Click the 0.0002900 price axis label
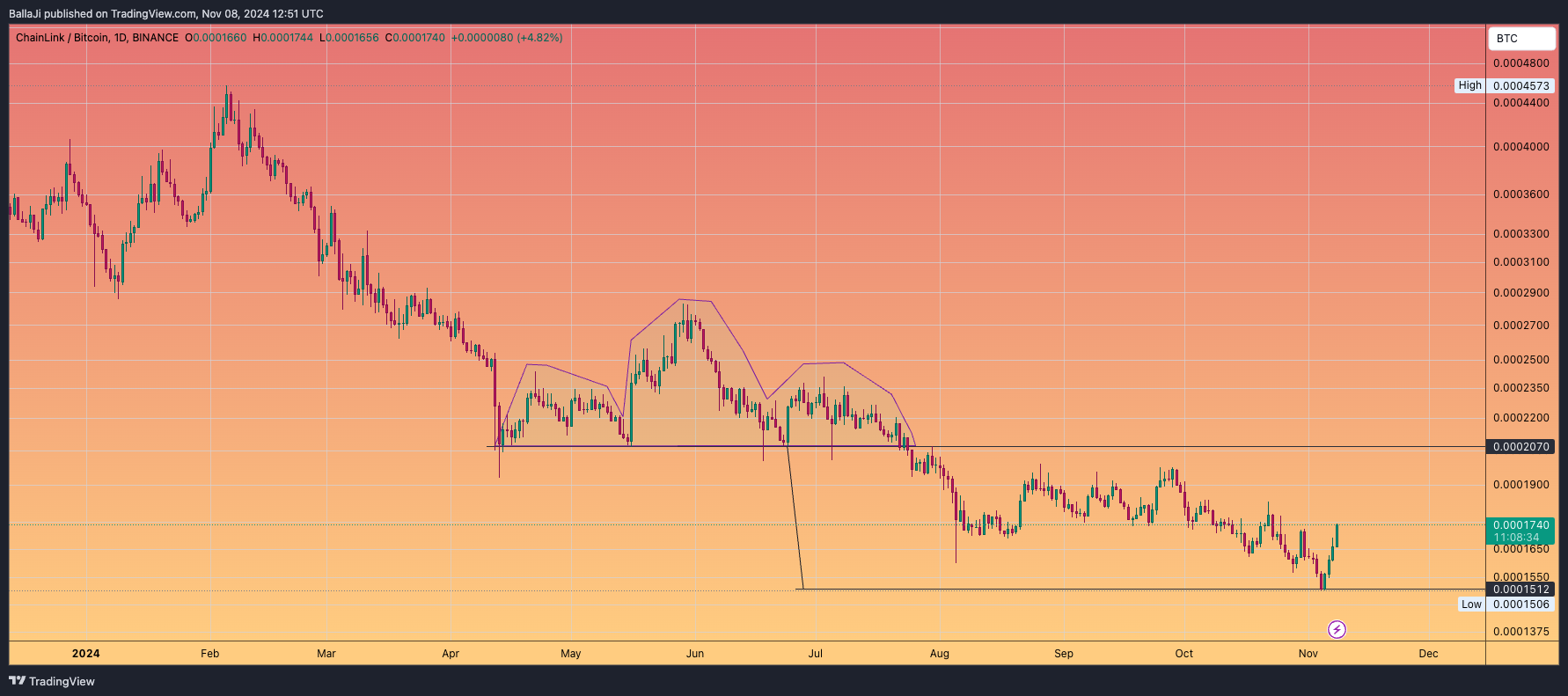The width and height of the screenshot is (1568, 696). [1521, 293]
